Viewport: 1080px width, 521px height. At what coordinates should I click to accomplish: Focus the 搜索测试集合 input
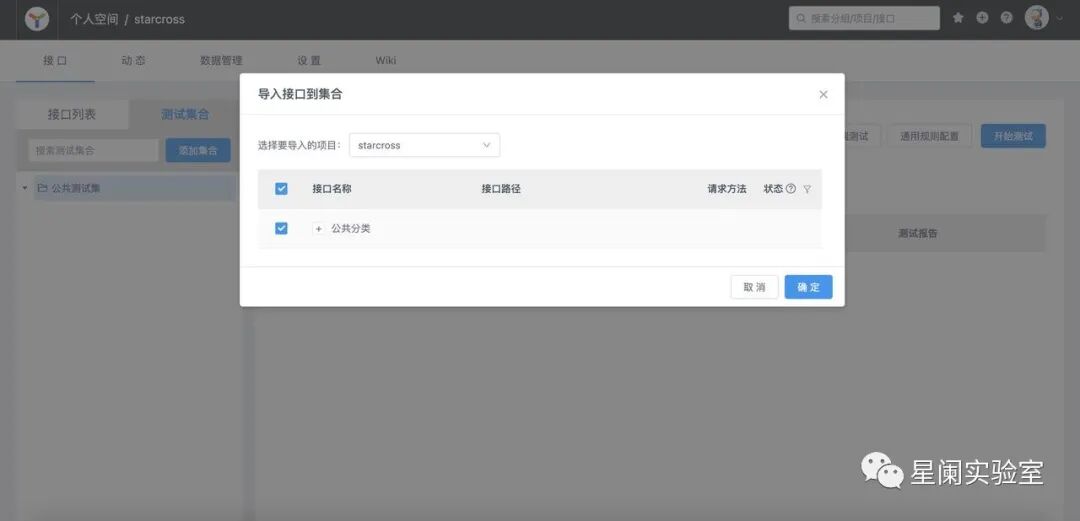[94, 150]
